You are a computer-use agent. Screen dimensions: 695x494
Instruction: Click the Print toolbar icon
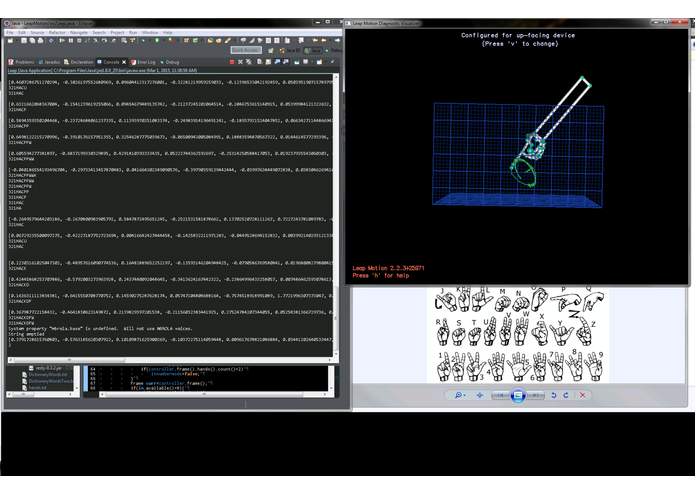coord(40,40)
